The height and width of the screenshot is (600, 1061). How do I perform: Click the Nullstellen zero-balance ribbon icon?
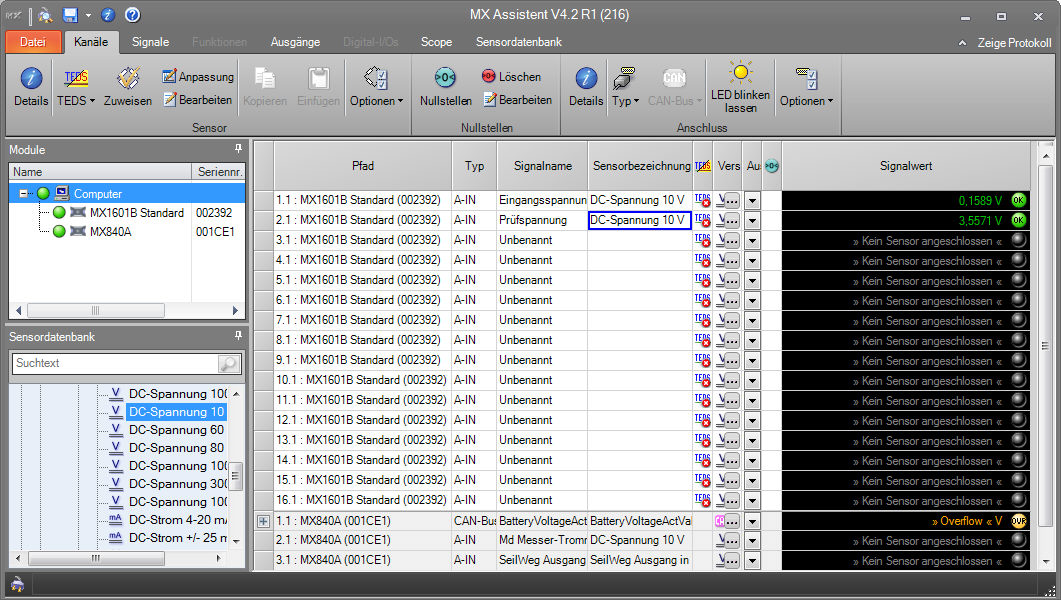click(445, 78)
